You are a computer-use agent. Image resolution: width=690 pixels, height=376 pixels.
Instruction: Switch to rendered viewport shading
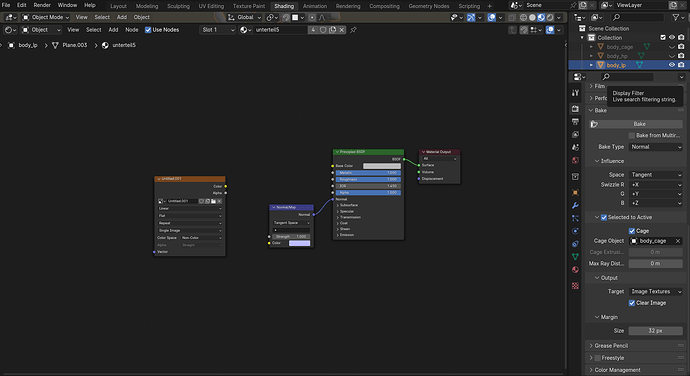(550, 18)
